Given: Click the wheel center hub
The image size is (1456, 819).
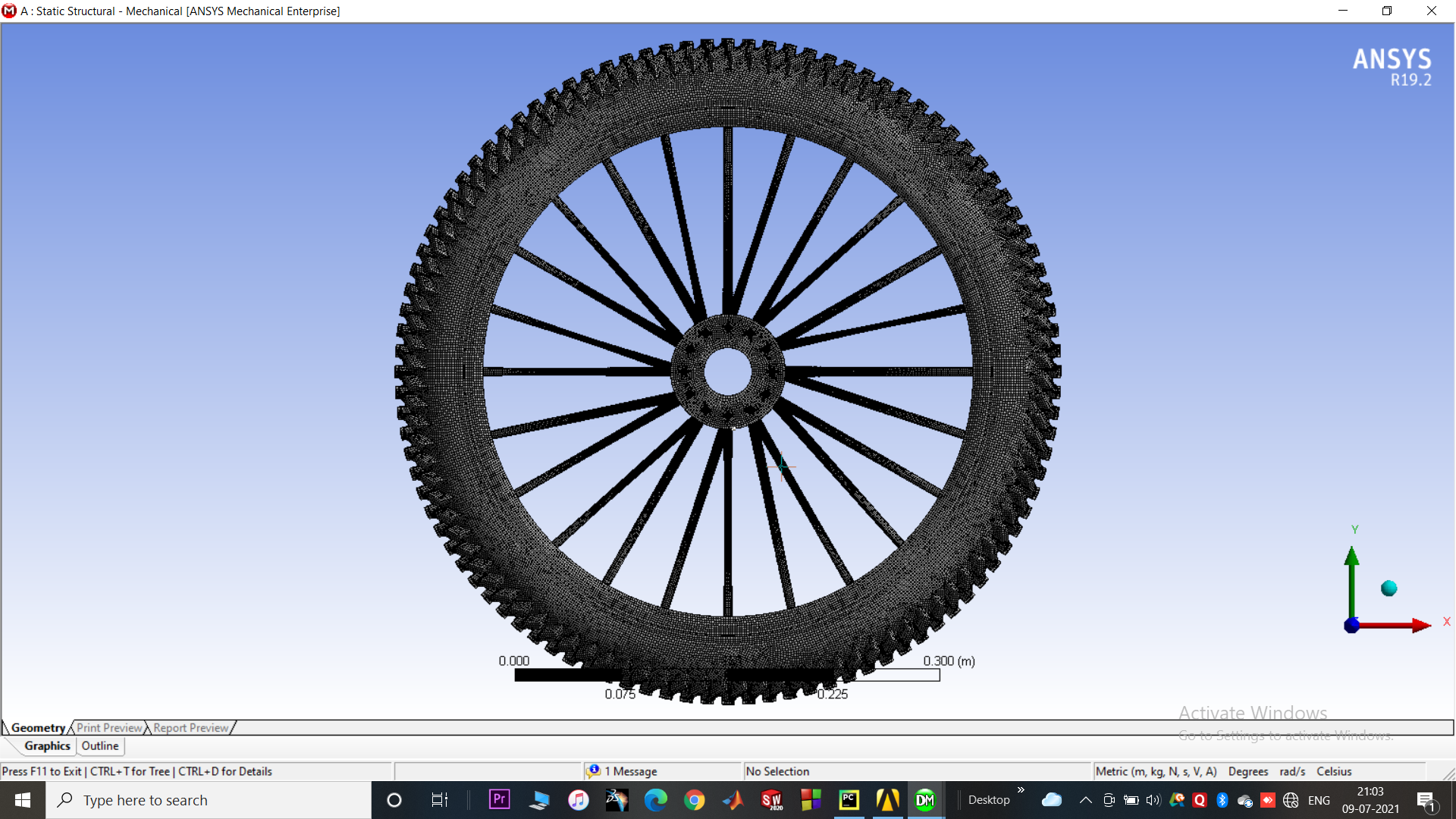Looking at the screenshot, I should click(727, 372).
